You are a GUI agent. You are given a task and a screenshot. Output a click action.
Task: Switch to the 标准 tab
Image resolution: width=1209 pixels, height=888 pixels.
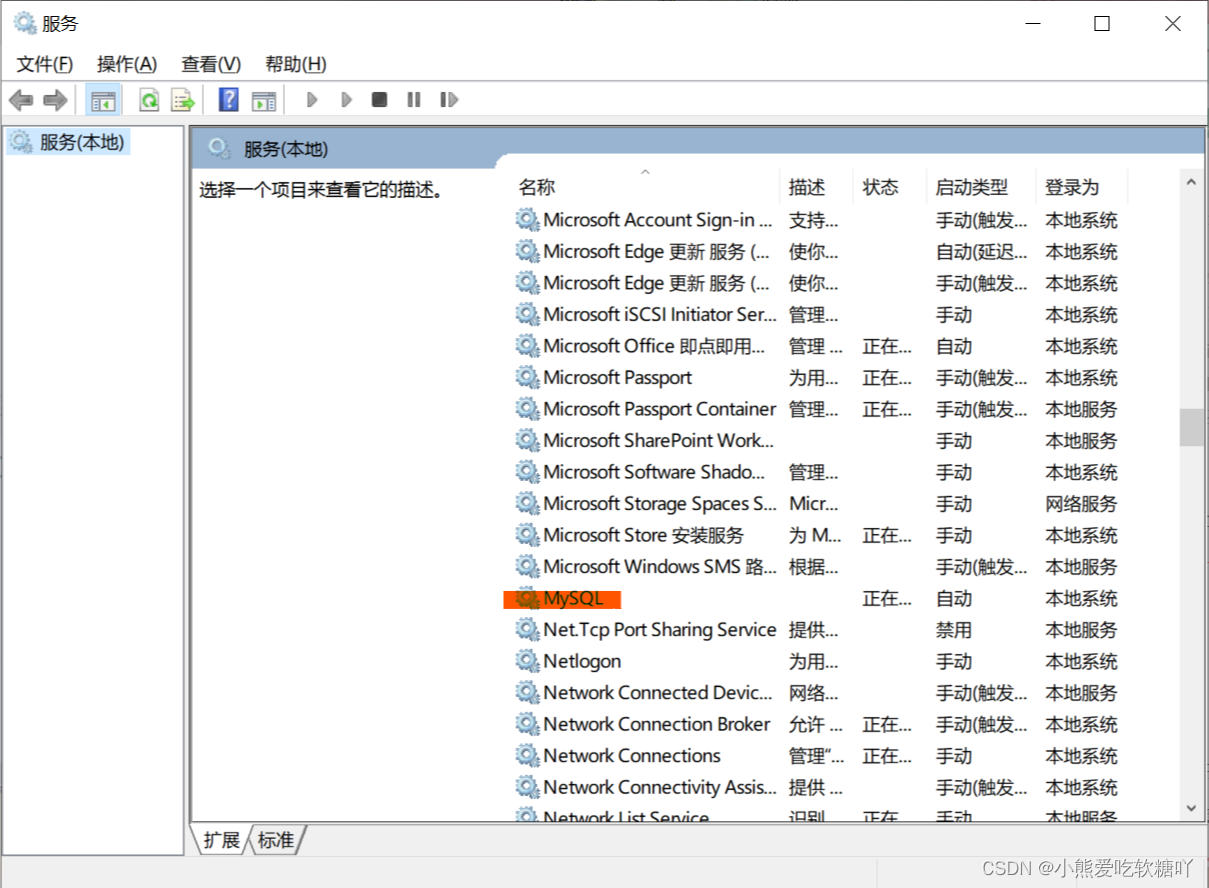276,840
